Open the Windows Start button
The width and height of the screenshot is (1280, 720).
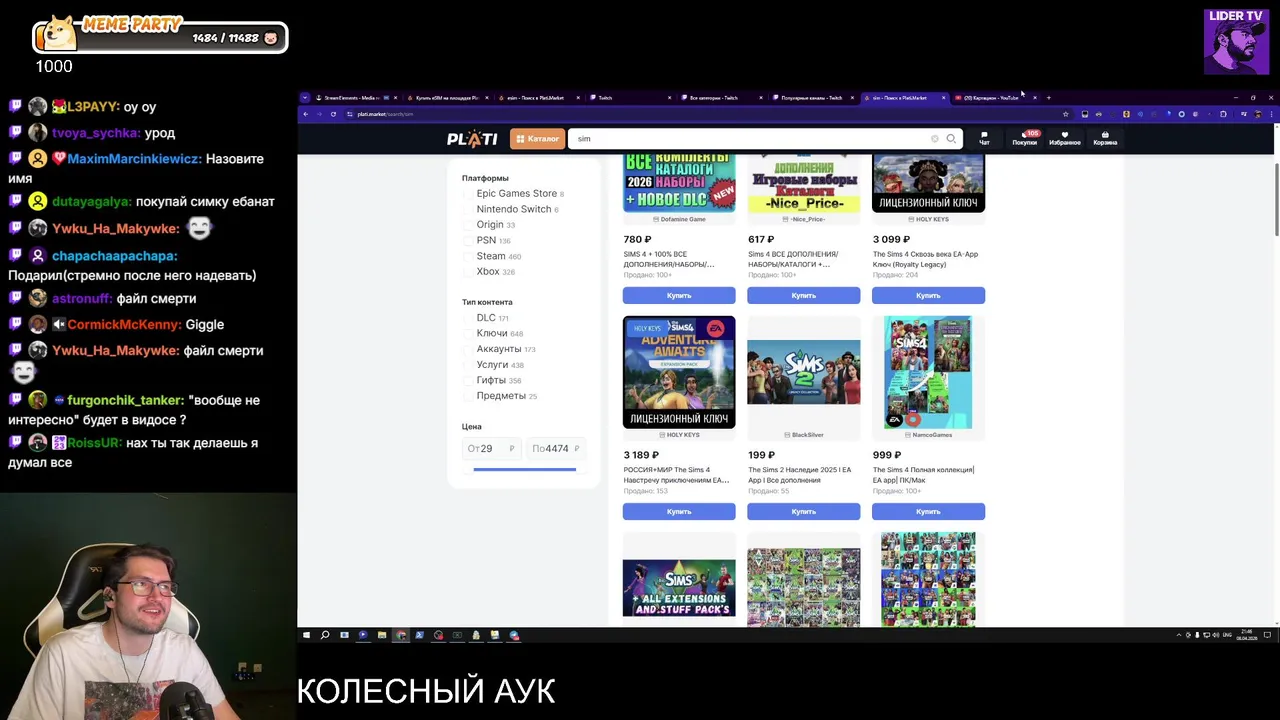pyautogui.click(x=306, y=635)
